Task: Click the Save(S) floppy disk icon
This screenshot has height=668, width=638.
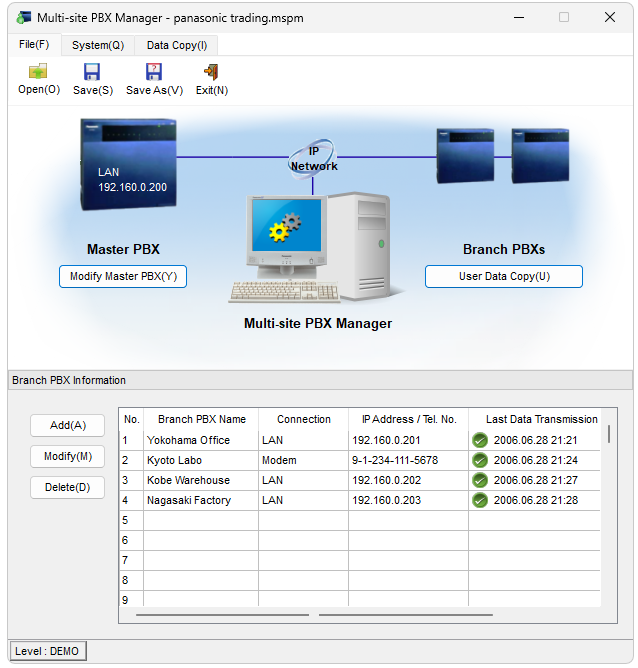Action: point(92,72)
